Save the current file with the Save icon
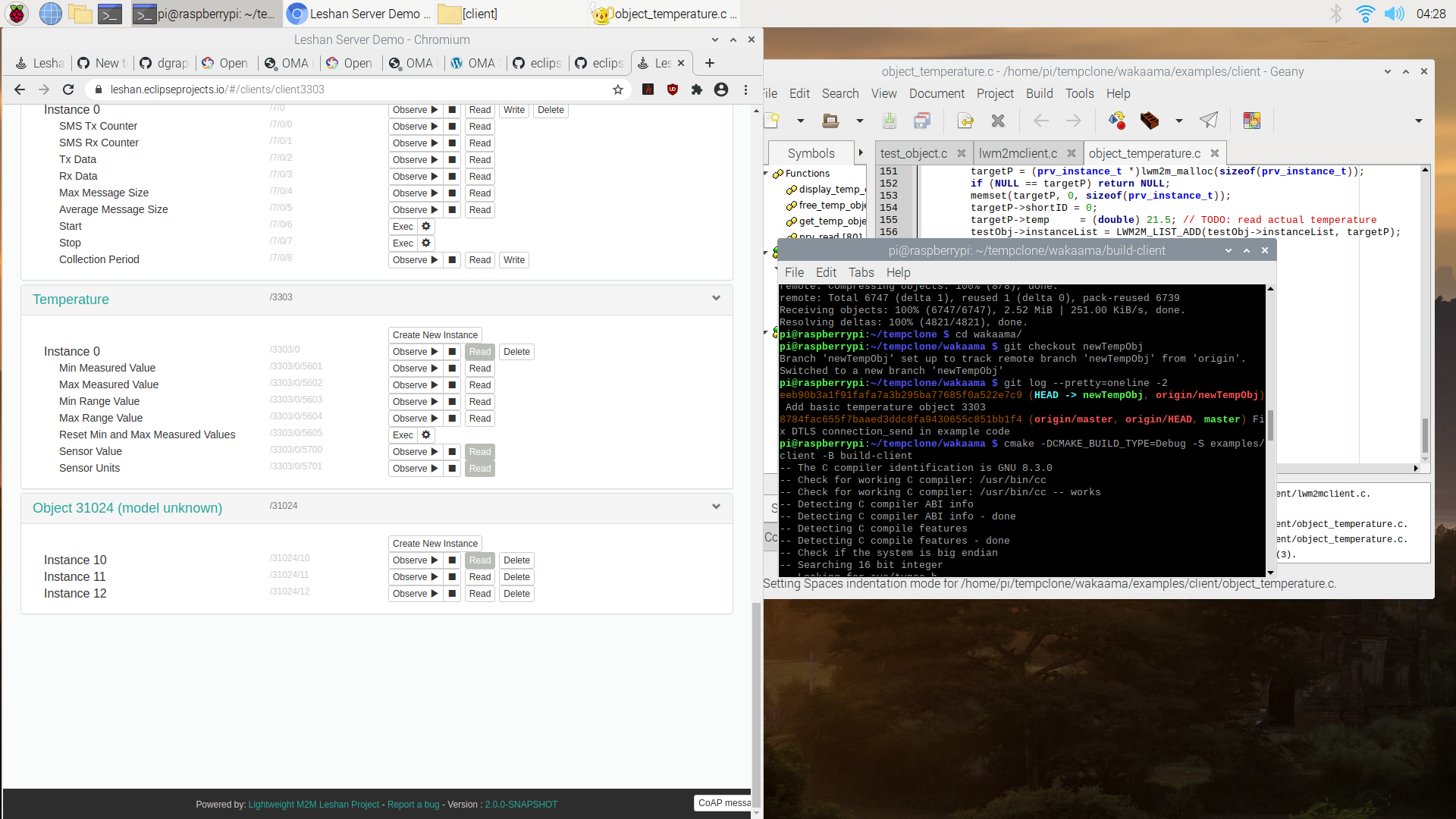1456x819 pixels. coord(889,121)
